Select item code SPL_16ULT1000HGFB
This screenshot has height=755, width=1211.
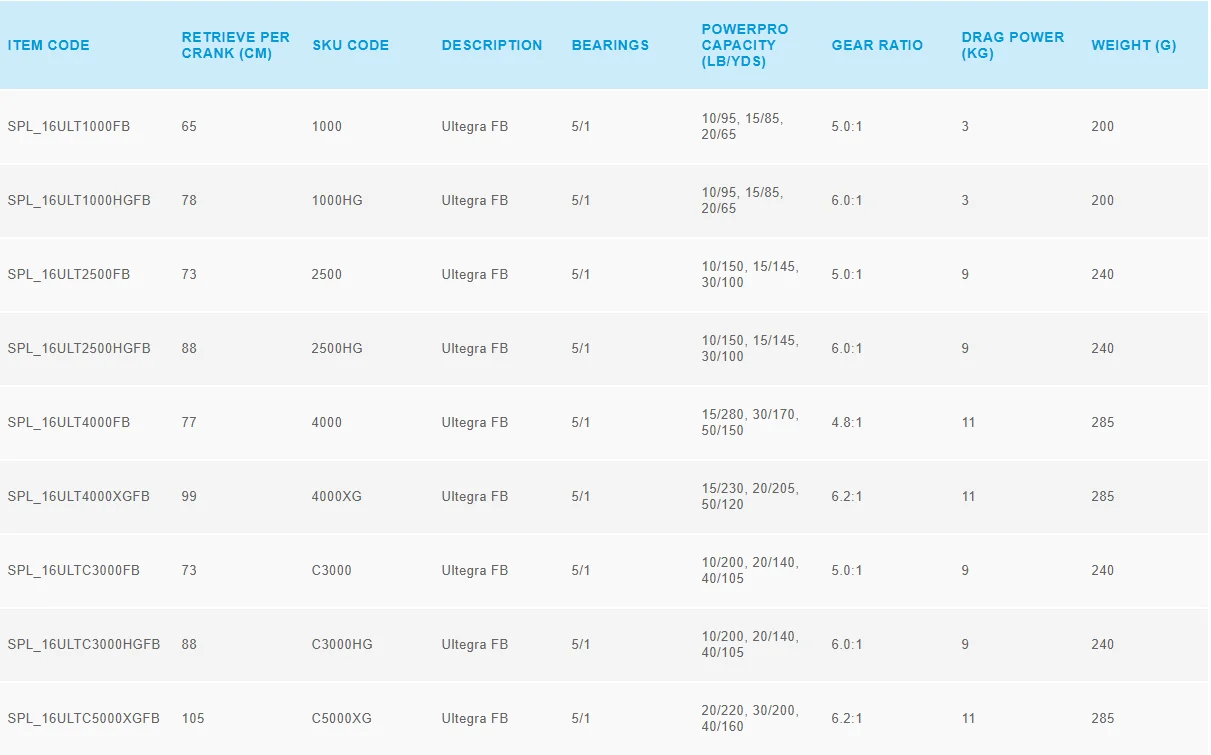click(79, 200)
